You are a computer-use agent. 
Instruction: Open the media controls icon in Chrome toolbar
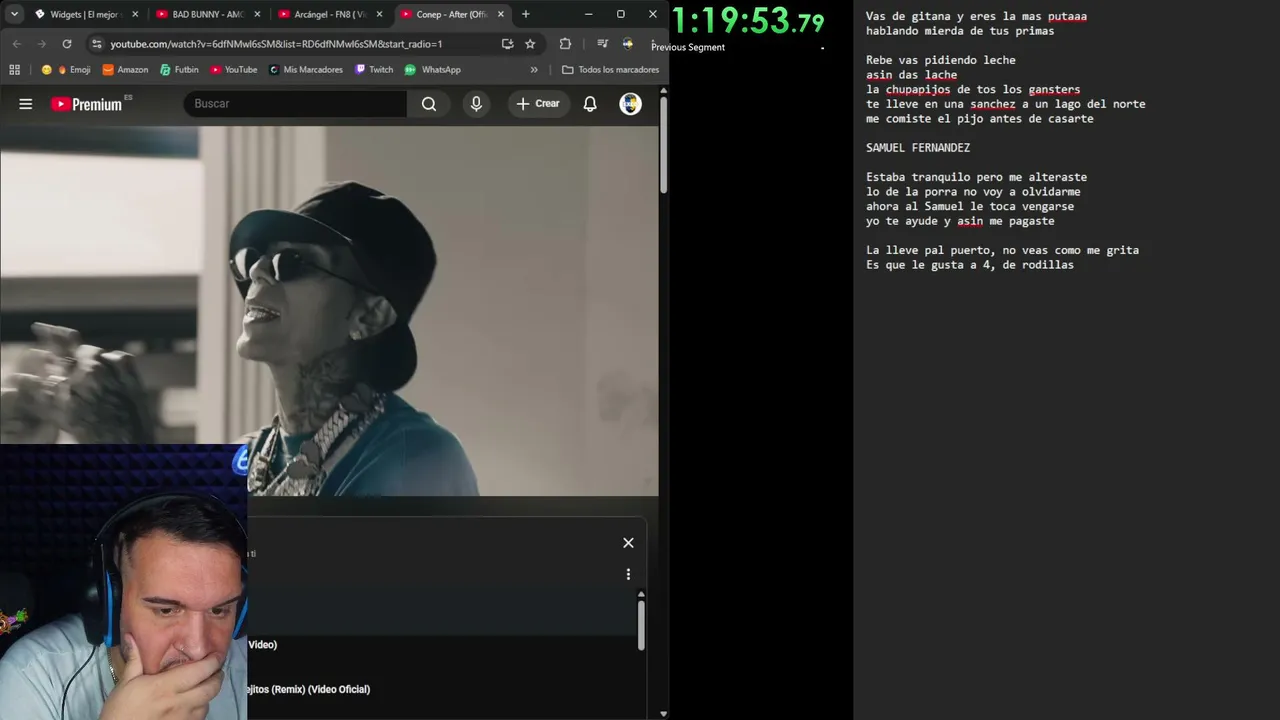[x=602, y=44]
